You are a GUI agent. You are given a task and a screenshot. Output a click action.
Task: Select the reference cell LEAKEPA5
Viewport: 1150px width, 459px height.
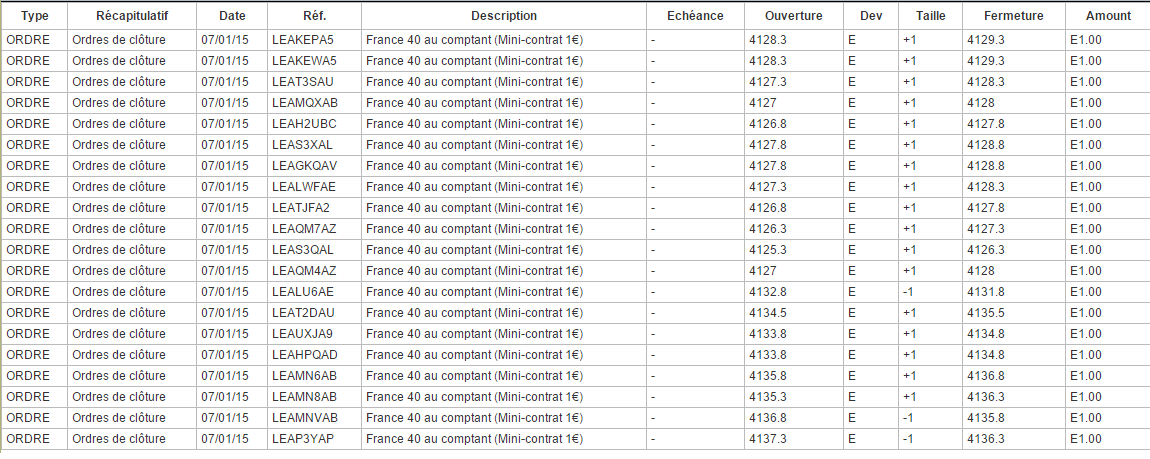(x=303, y=40)
